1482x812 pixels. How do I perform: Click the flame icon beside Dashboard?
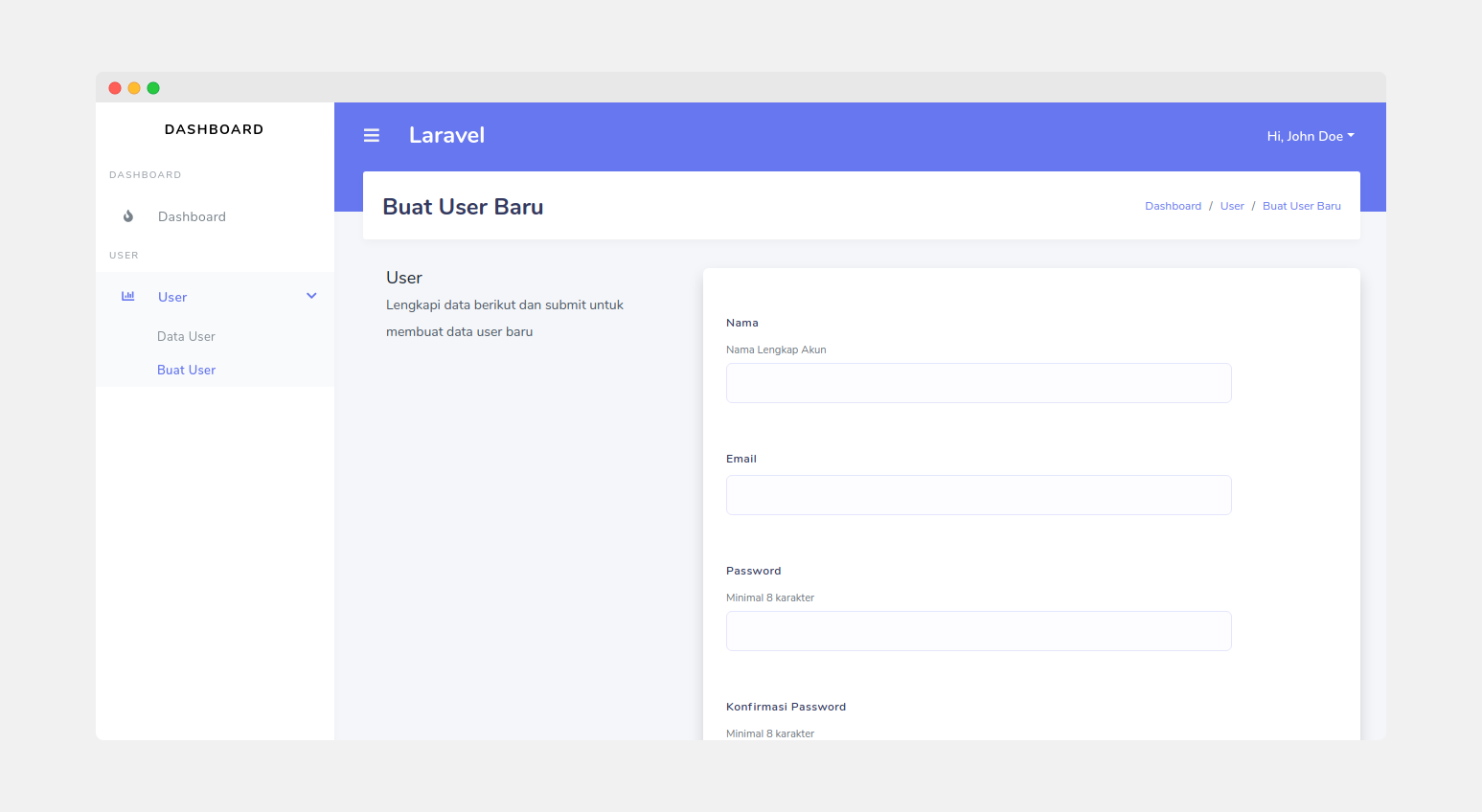[128, 216]
